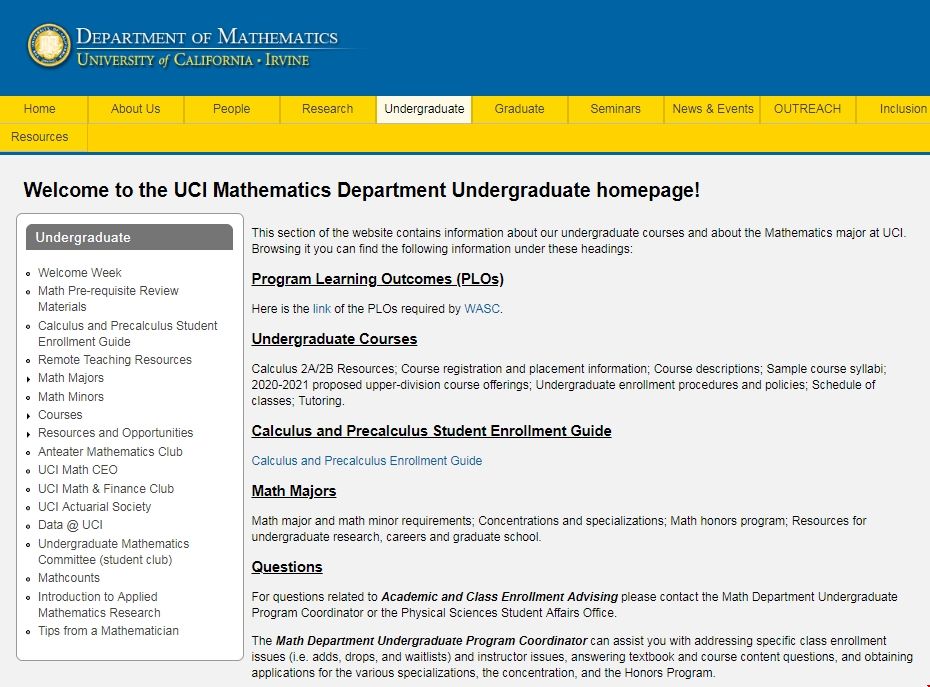Screen dimensions: 930x687
Task: Open Anteater Mathematics Club sidebar link
Action: pyautogui.click(x=110, y=452)
